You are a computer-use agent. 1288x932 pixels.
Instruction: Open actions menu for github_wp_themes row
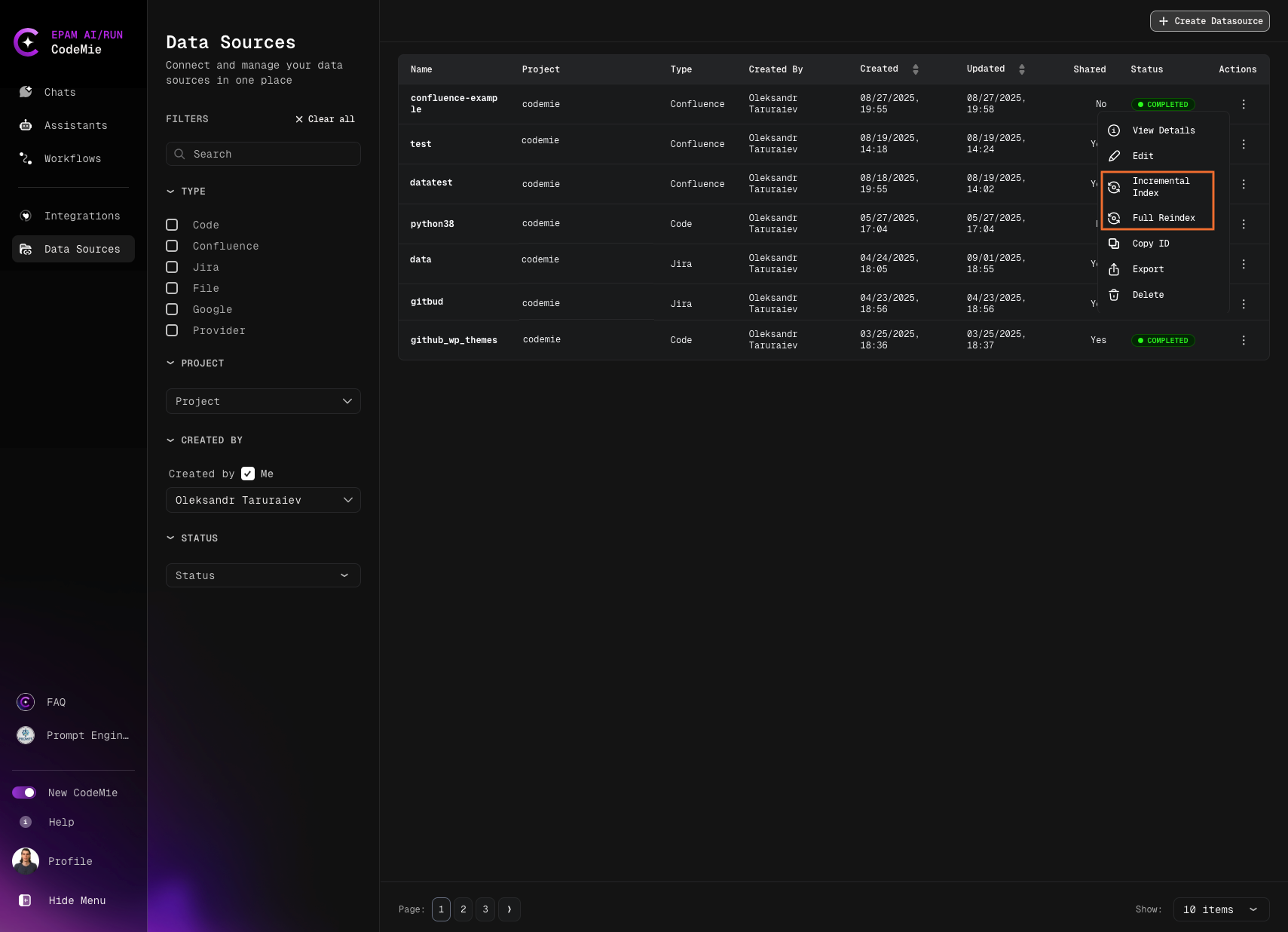(x=1244, y=340)
